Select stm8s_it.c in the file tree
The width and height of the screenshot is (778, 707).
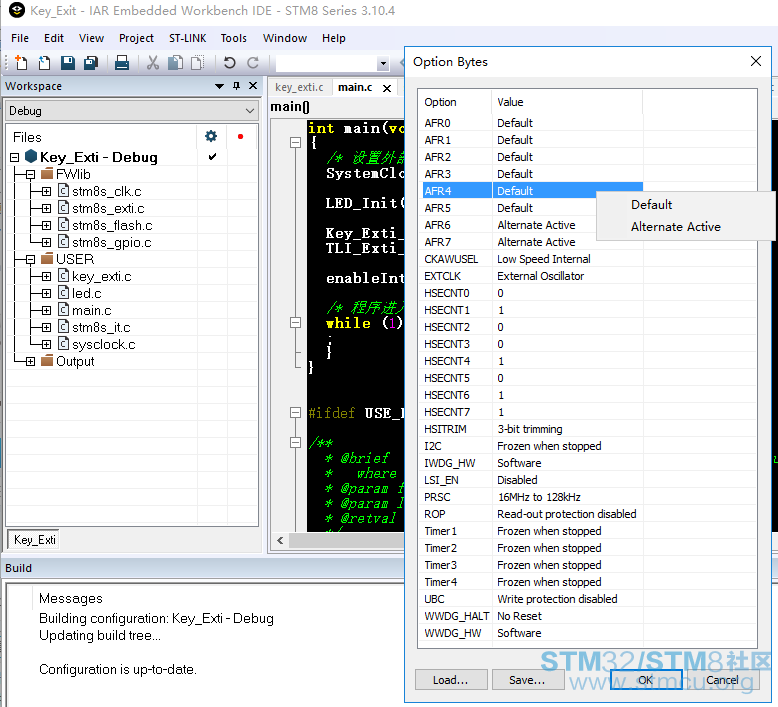coord(101,327)
